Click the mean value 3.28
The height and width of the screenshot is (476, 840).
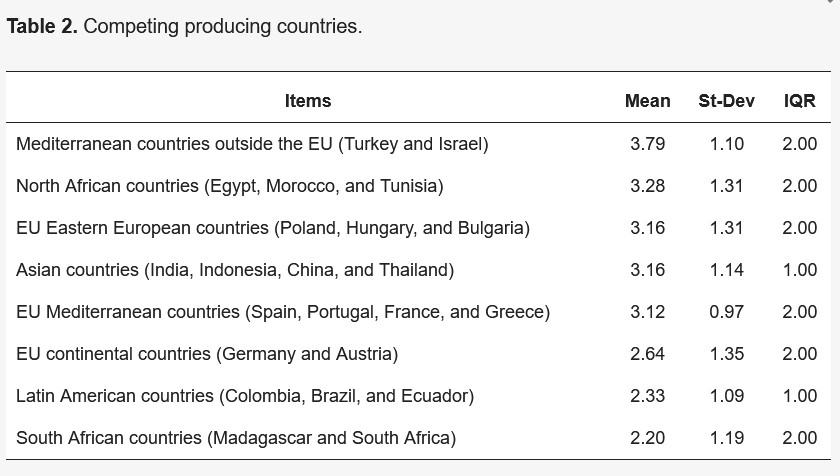(647, 186)
